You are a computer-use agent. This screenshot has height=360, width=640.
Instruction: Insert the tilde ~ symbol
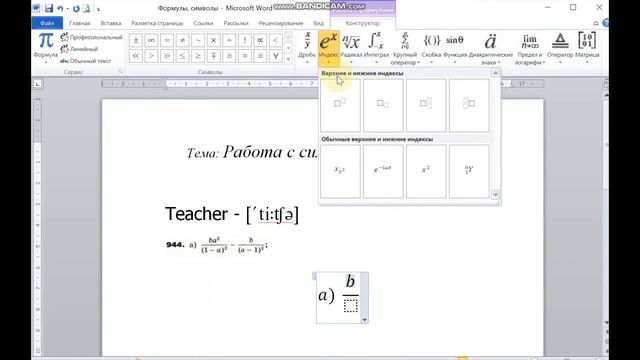pyautogui.click(x=198, y=40)
